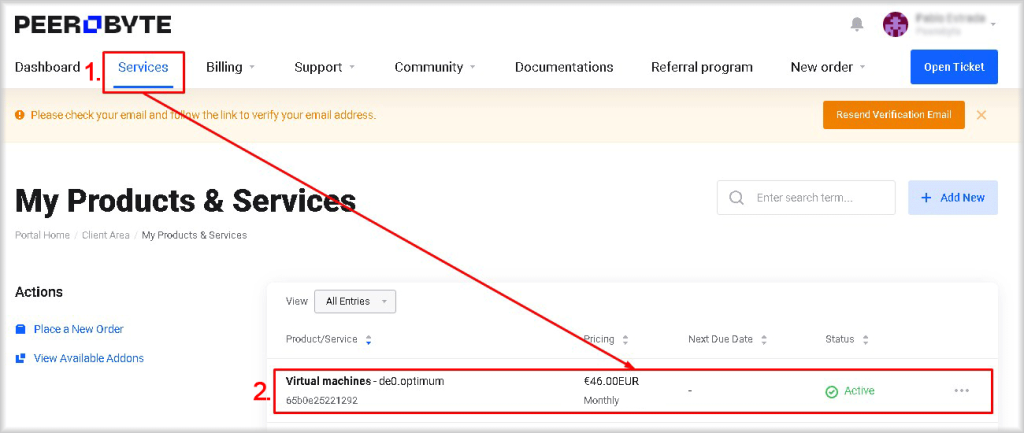Follow the Place a New Order link
Screen dimensions: 1024x433
coord(78,329)
